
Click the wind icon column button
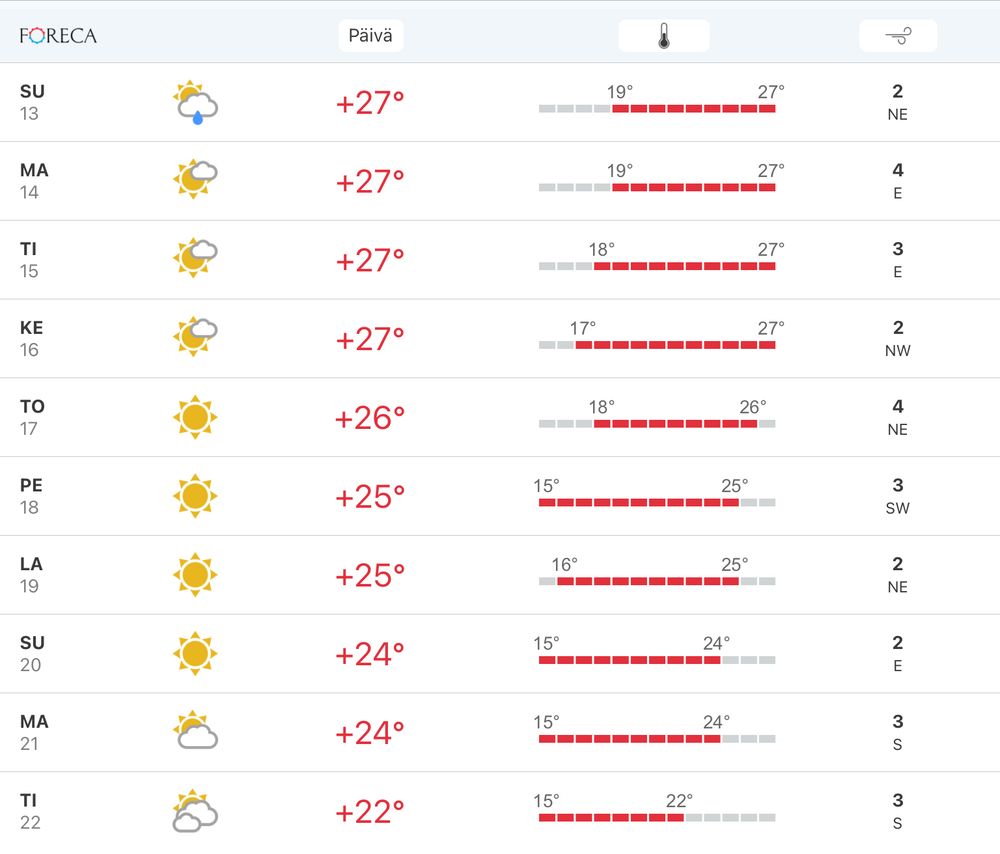(898, 36)
